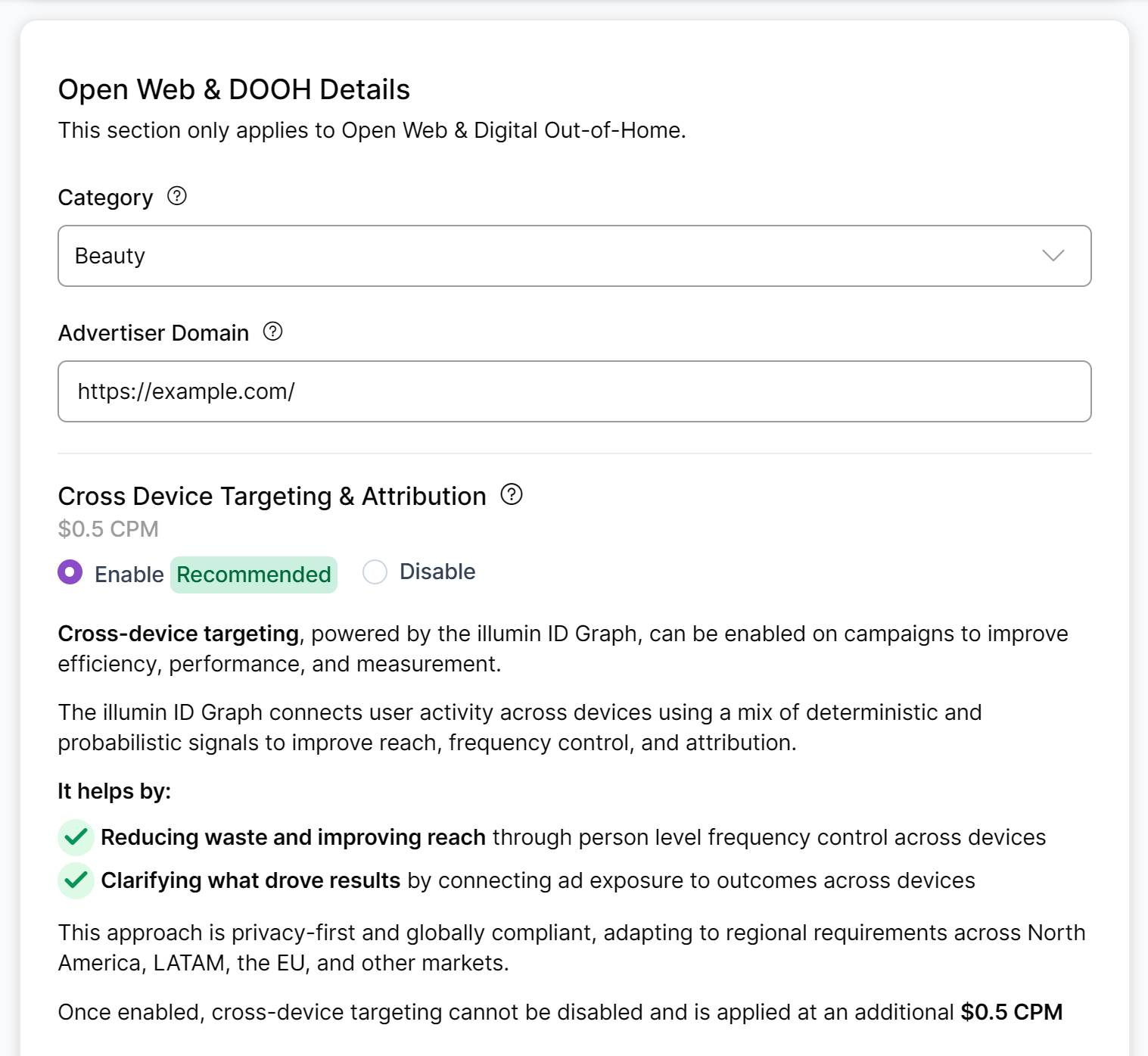The height and width of the screenshot is (1056, 1148).
Task: Click the bold Cross-device targeting text
Action: tap(179, 634)
